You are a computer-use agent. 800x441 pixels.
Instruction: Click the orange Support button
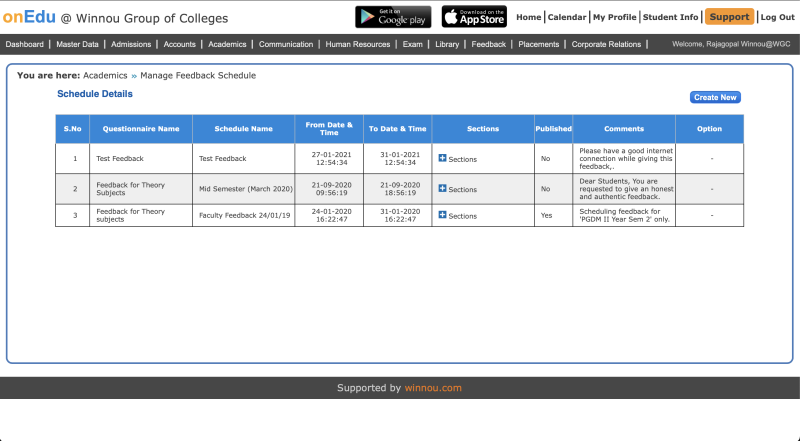730,17
